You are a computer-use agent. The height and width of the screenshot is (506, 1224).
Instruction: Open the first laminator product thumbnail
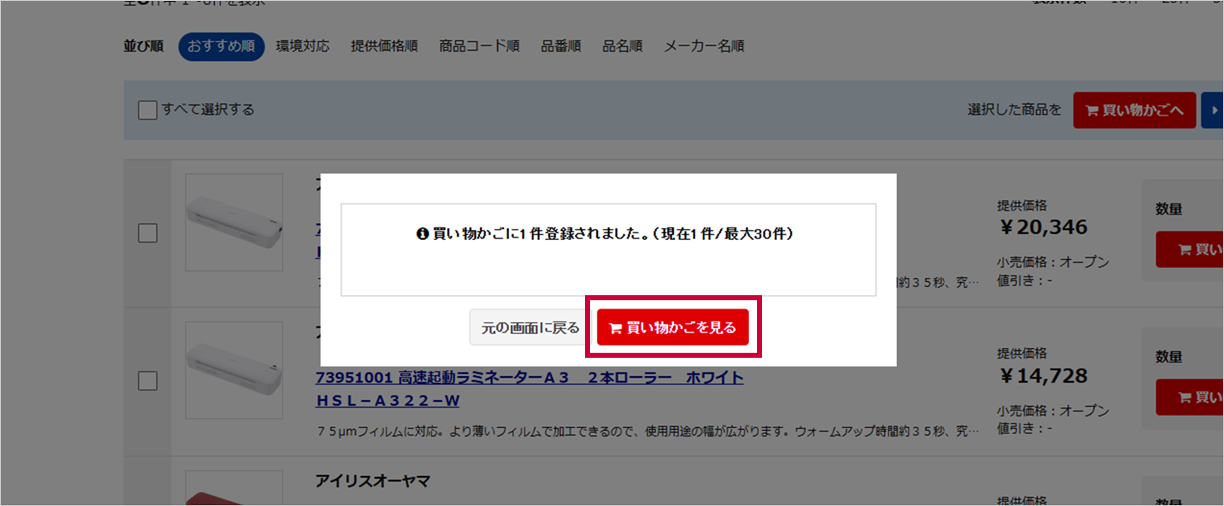[234, 222]
